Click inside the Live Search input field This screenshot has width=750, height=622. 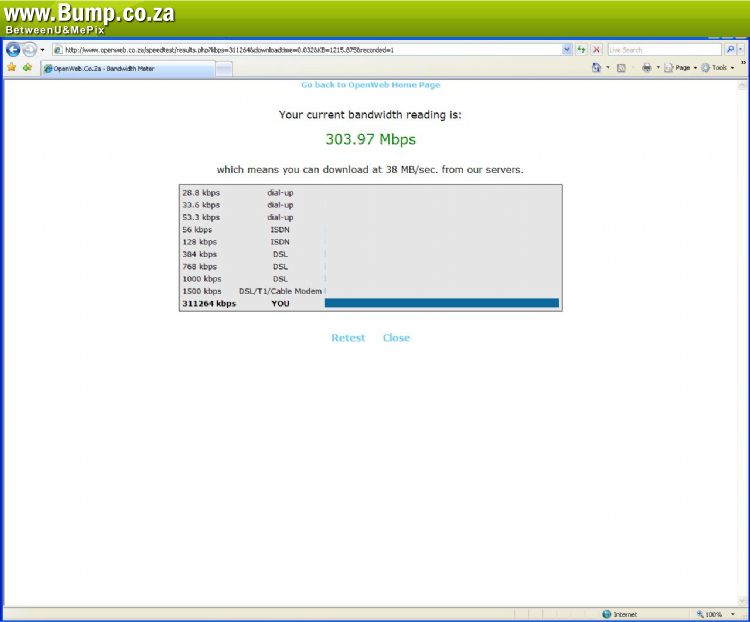[663, 49]
